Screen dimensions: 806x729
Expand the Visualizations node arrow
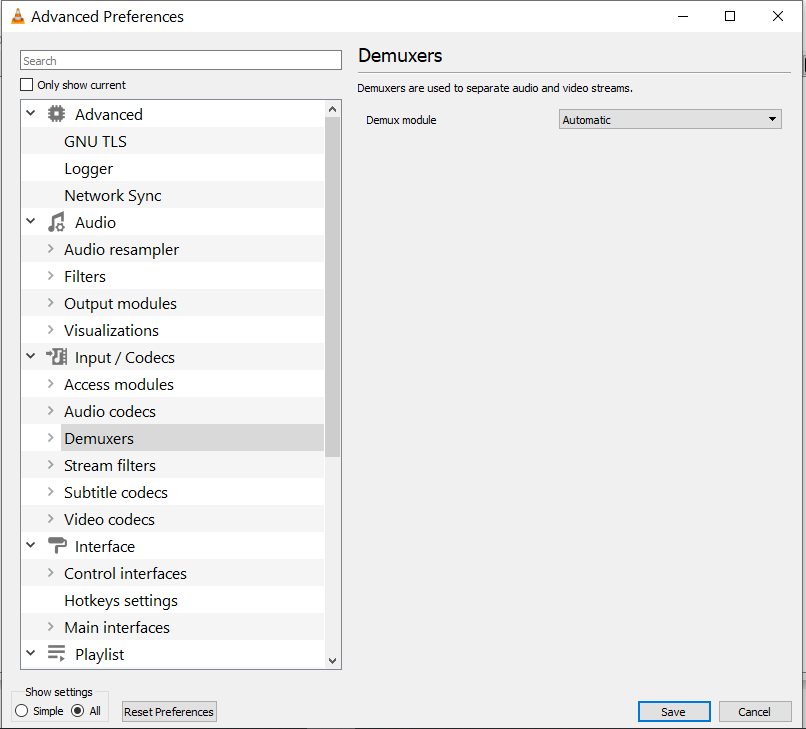click(x=50, y=330)
